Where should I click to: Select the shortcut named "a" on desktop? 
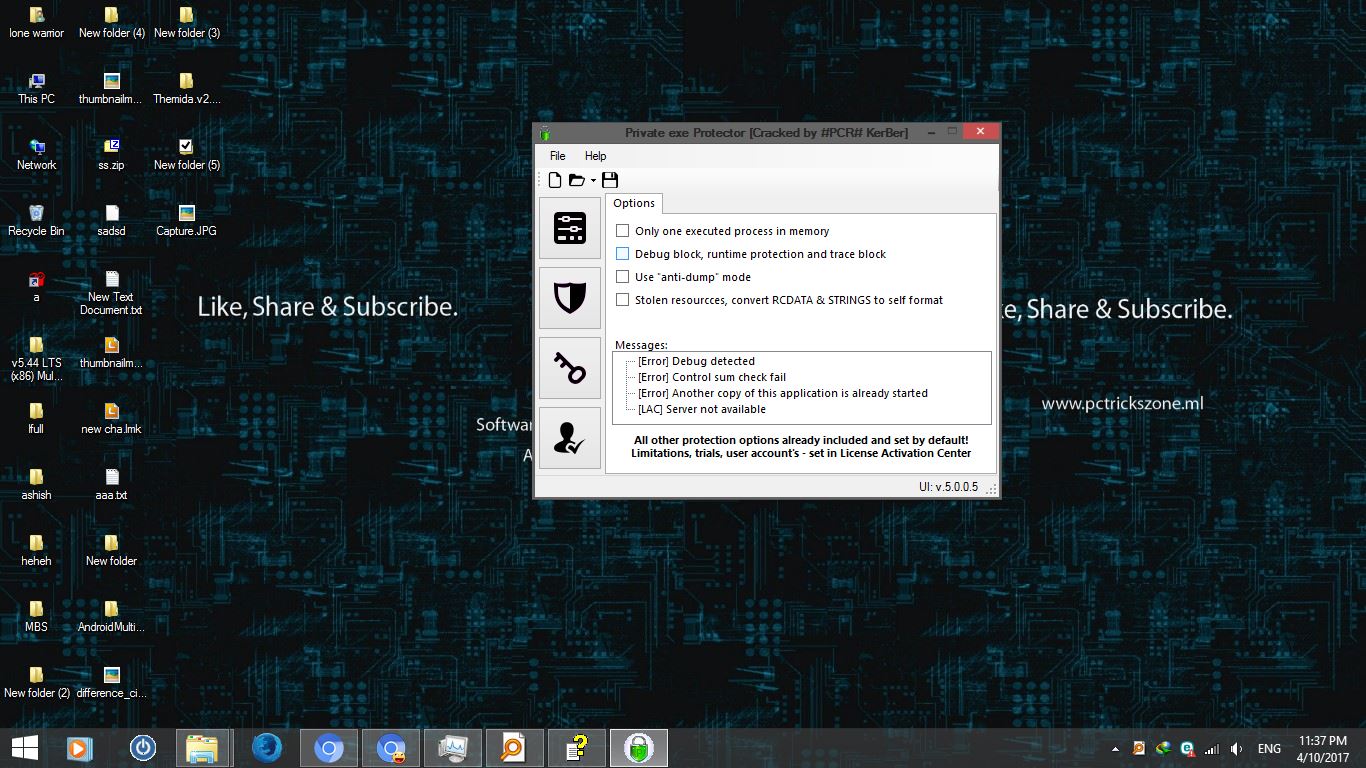click(x=36, y=287)
